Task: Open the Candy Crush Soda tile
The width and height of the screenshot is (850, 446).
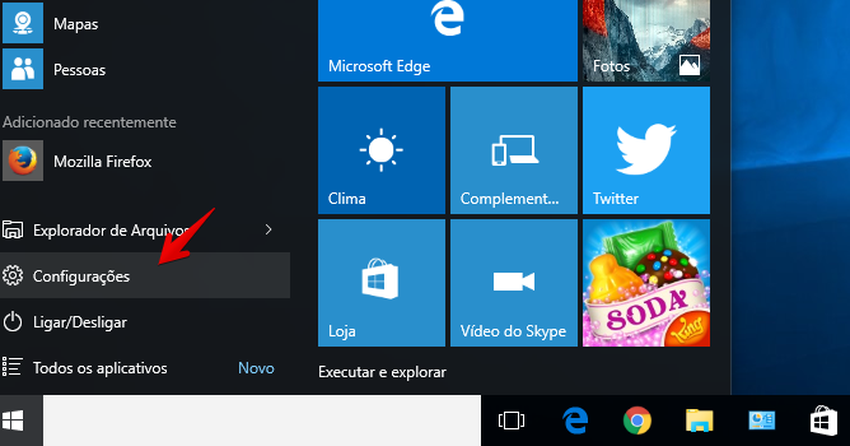Action: pyautogui.click(x=646, y=283)
